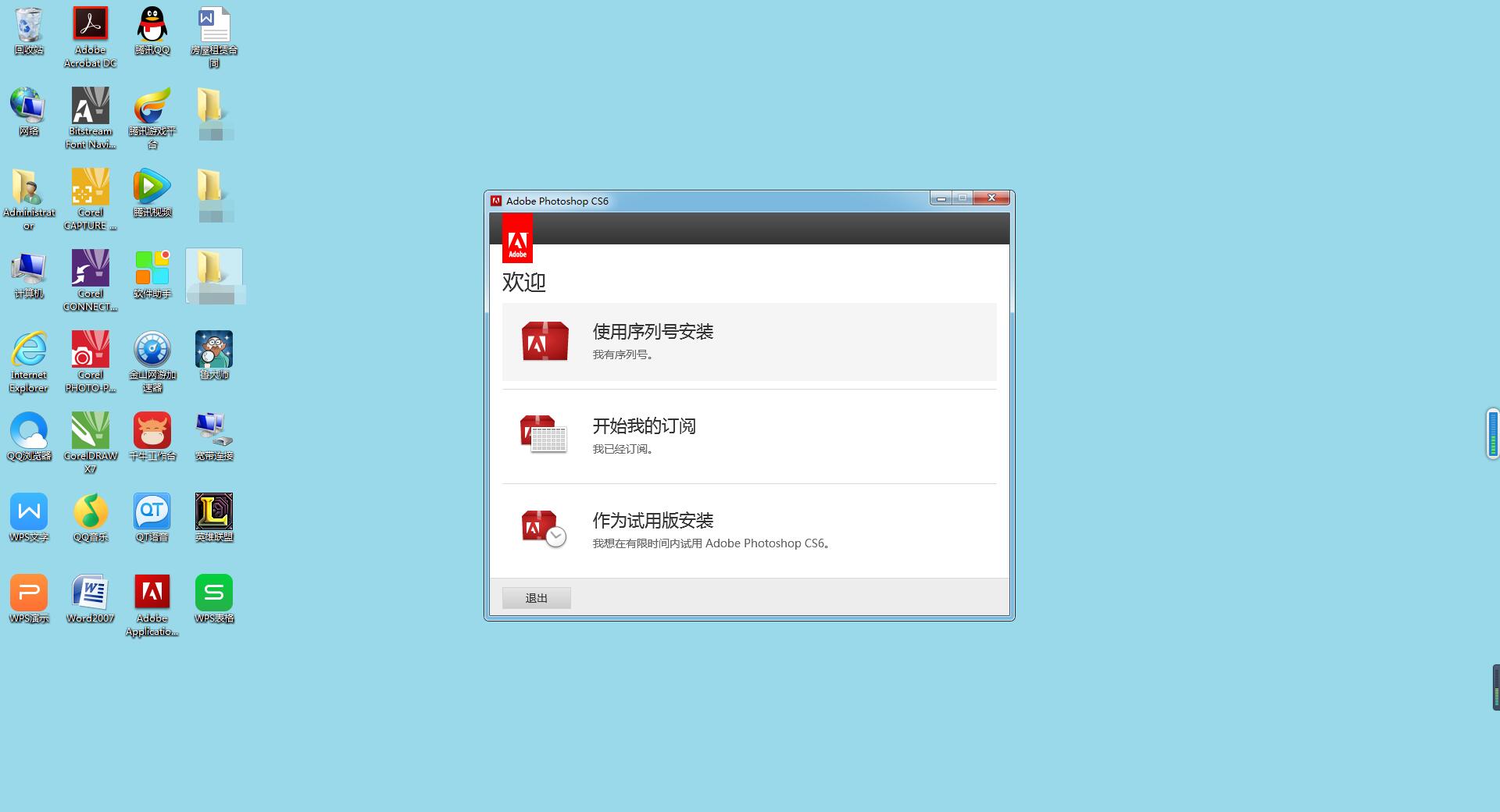Minimize the Adobe Photoshop CS6 installer window
The height and width of the screenshot is (812, 1500).
941,198
